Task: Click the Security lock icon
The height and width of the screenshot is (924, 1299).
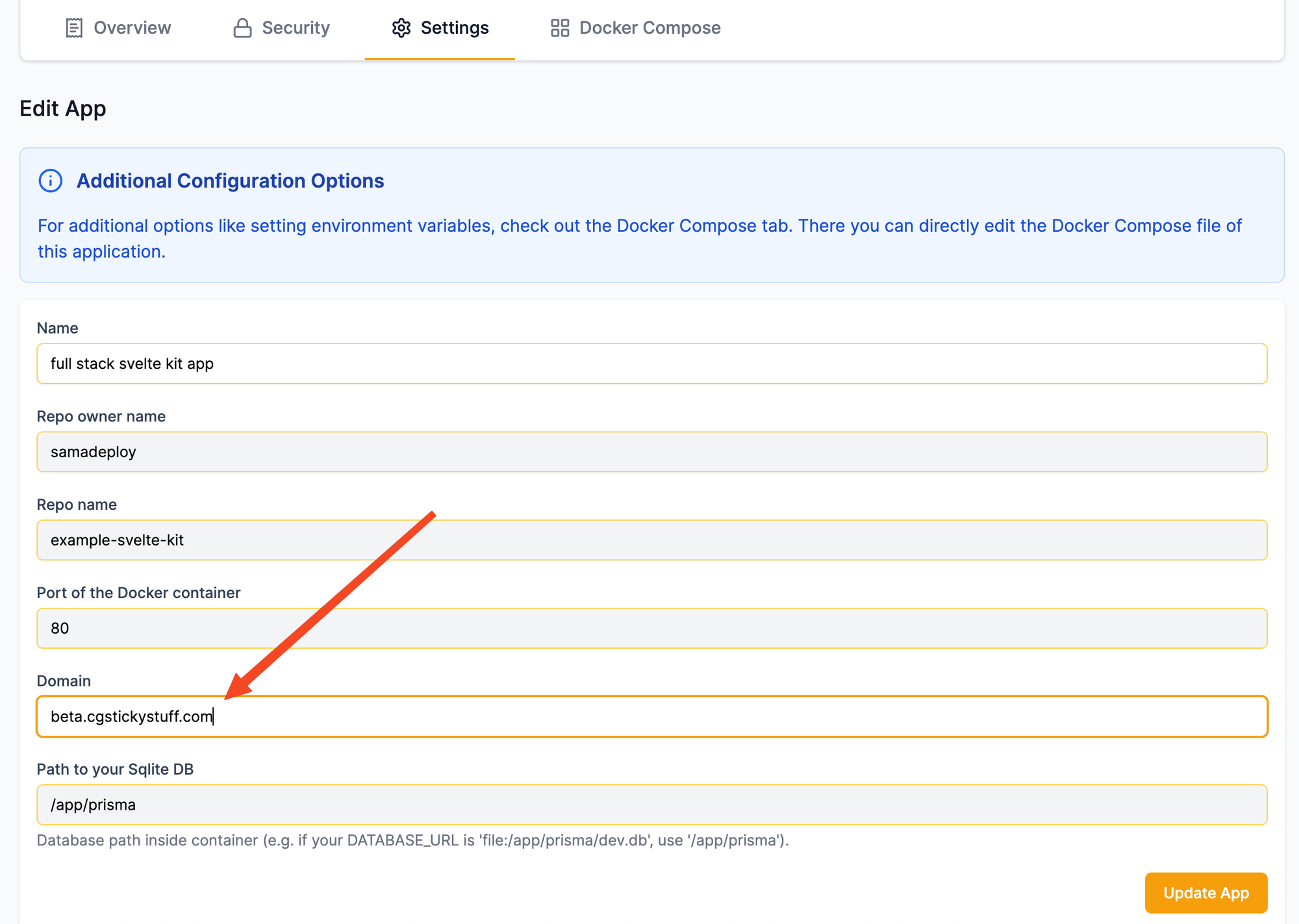Action: click(242, 28)
